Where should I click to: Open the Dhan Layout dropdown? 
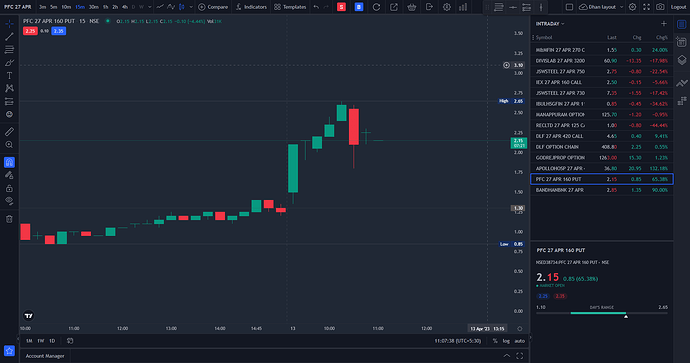(x=601, y=7)
